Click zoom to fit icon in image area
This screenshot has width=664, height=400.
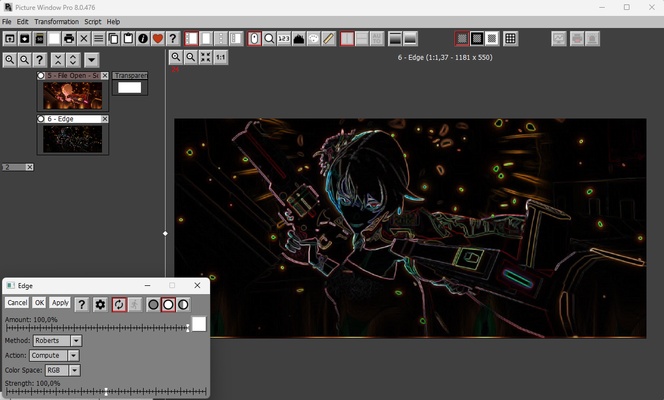click(x=205, y=57)
